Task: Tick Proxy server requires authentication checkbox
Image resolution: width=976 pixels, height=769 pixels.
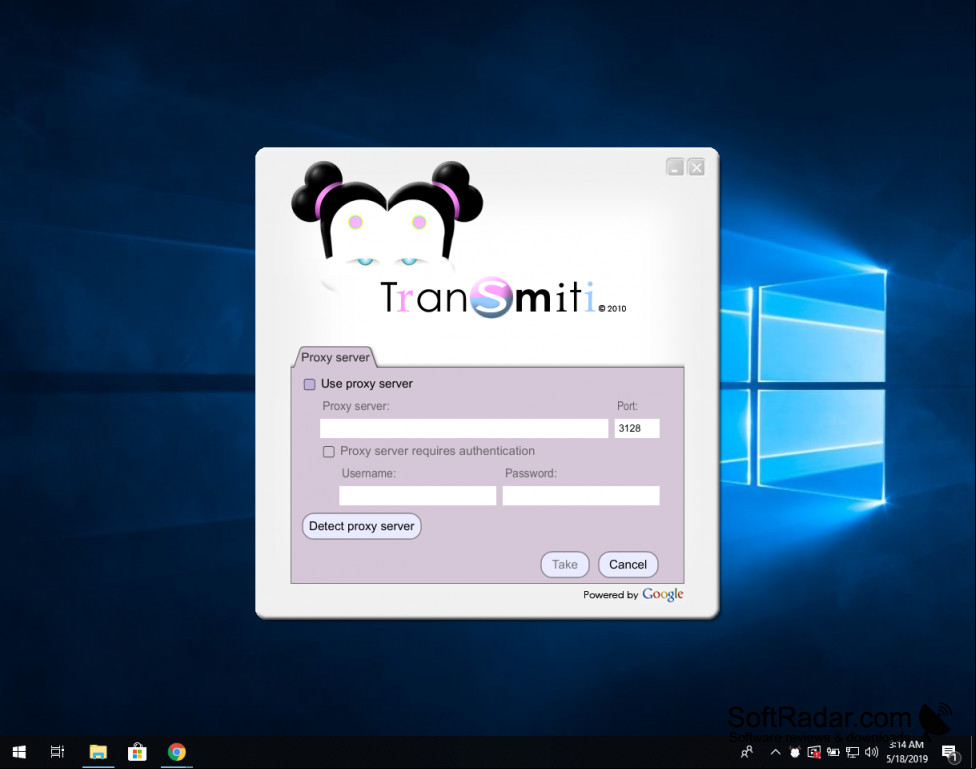Action: (329, 451)
